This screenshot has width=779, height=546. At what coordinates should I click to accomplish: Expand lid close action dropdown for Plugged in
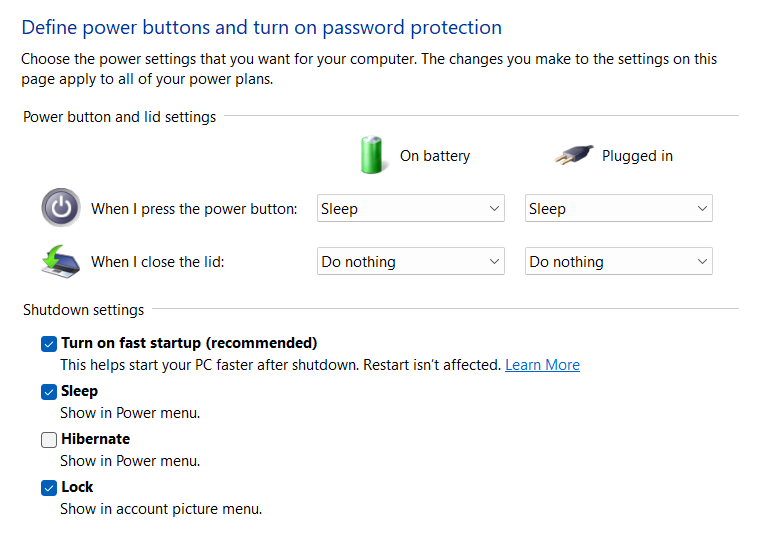[x=618, y=262]
